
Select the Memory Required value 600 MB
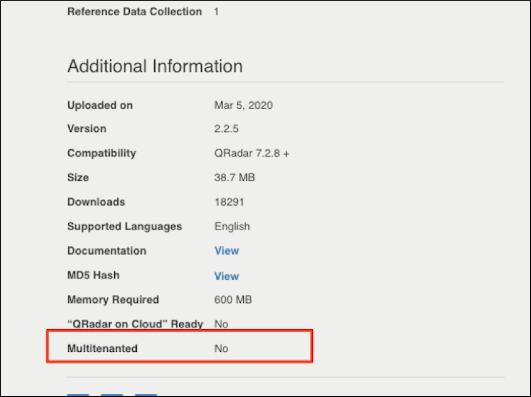click(233, 300)
